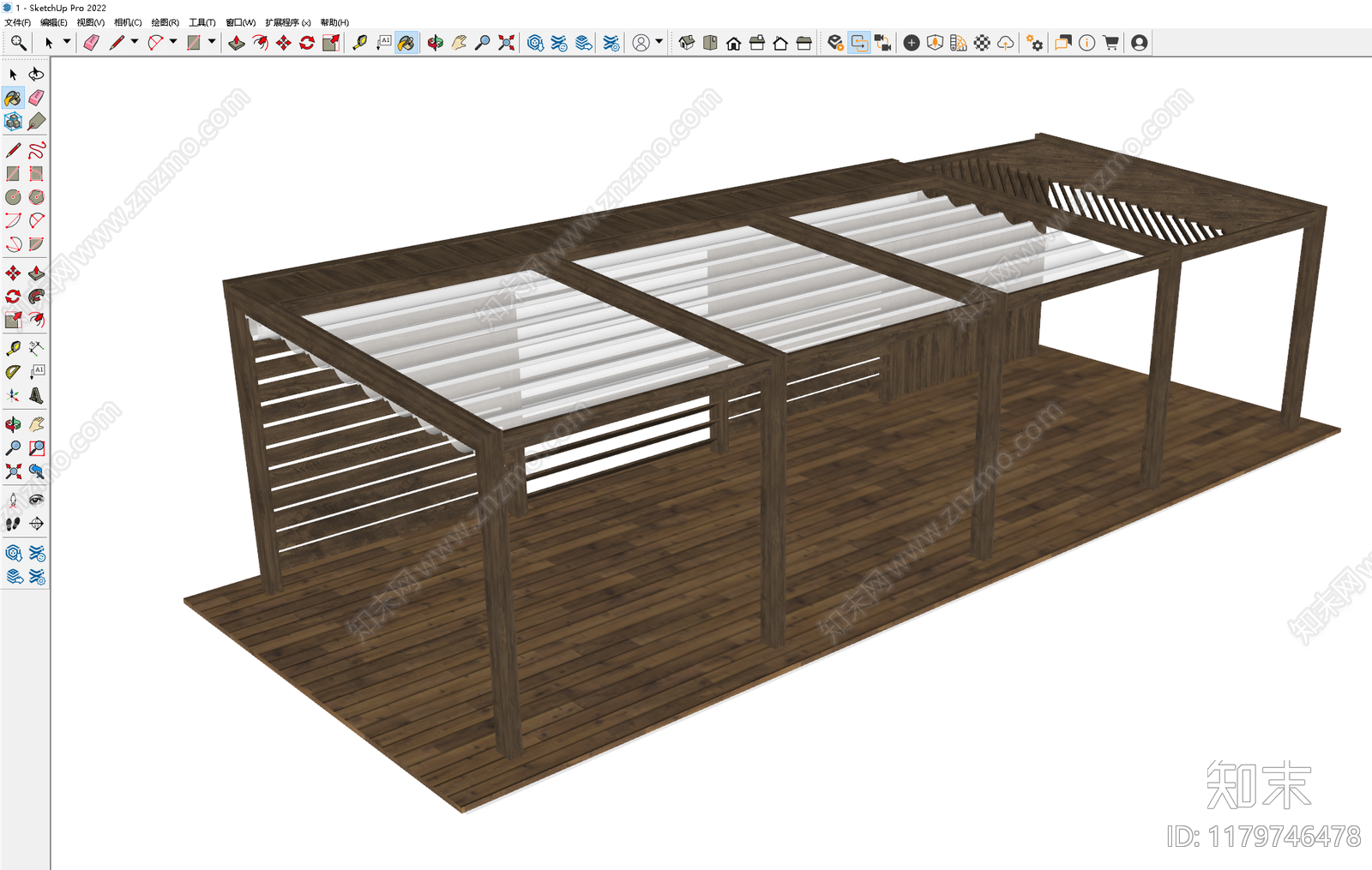Expand the Line tool dropdown arrow
This screenshot has height=870, width=1372.
[134, 42]
